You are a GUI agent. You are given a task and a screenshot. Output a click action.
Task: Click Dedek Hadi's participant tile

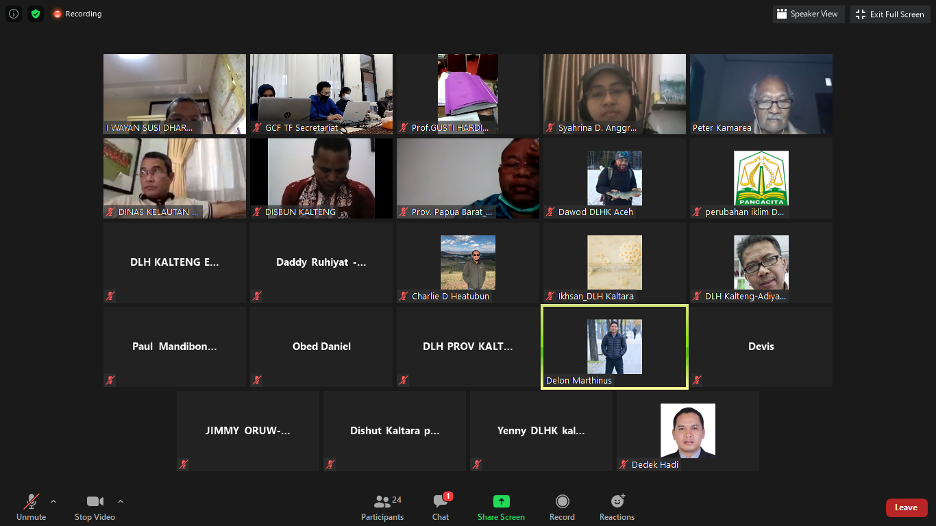pyautogui.click(x=687, y=431)
